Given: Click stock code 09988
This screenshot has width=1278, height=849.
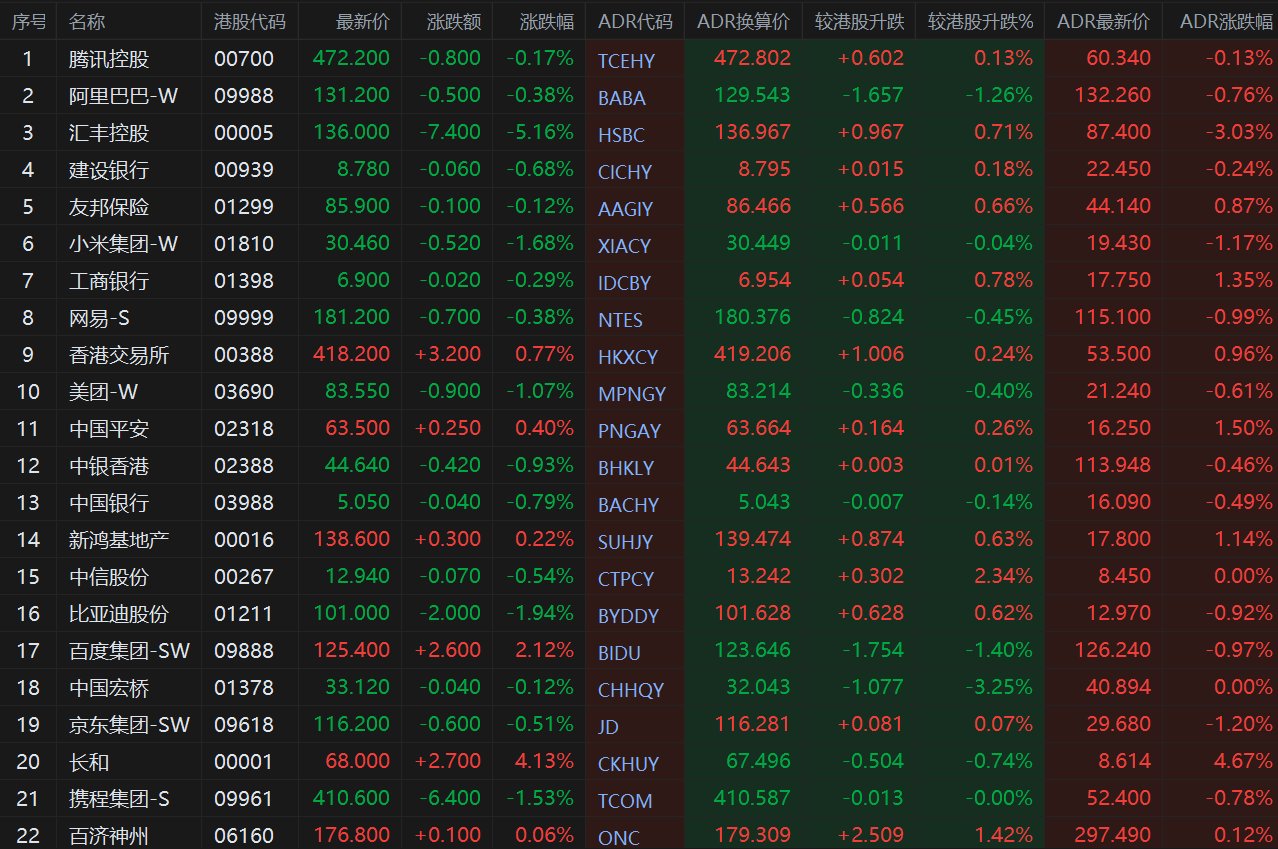Looking at the screenshot, I should (x=244, y=96).
